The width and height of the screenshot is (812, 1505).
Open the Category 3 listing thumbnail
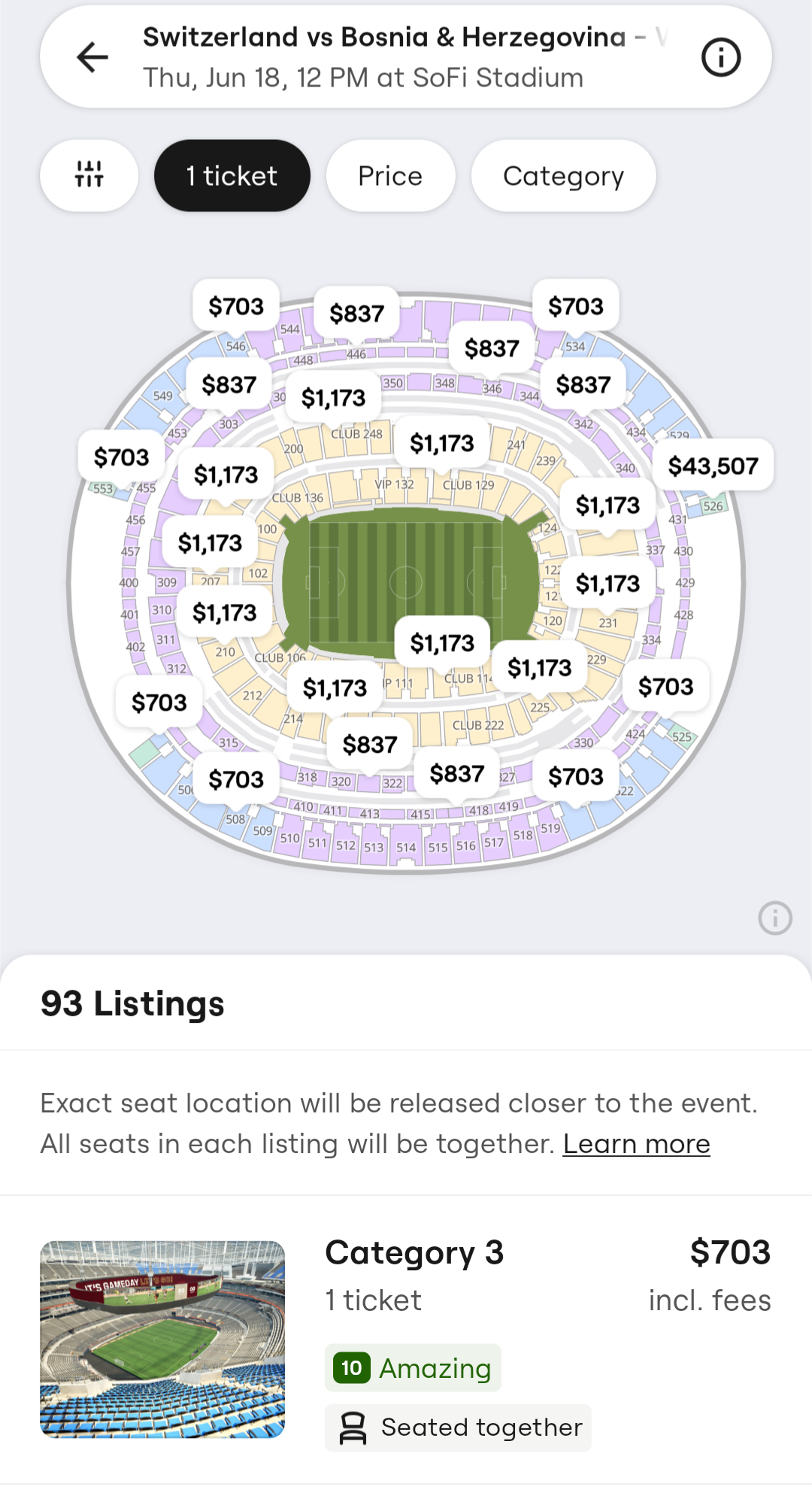(x=162, y=1339)
